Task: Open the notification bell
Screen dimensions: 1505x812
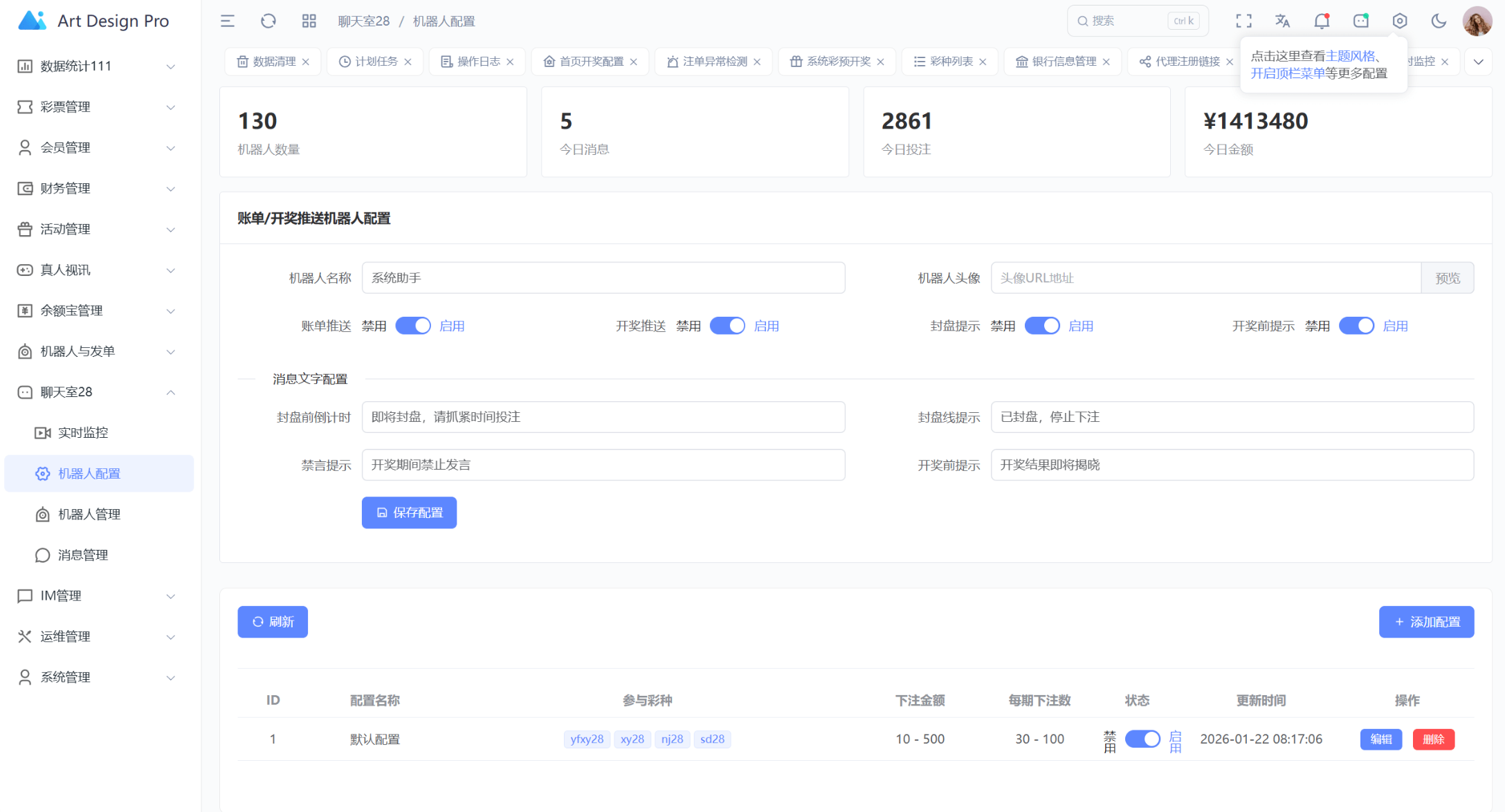Action: point(1322,21)
